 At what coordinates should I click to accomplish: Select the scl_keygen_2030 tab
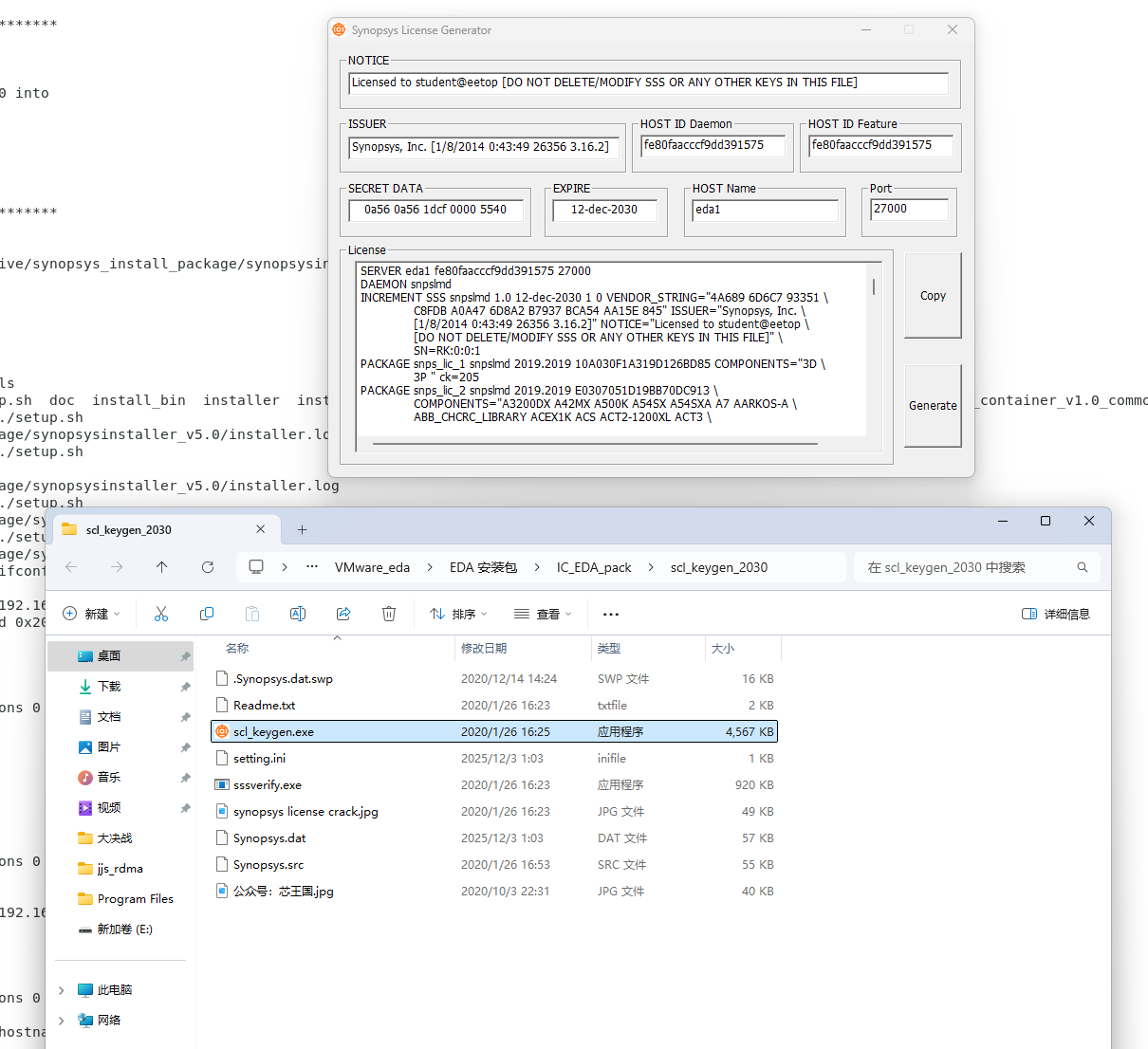point(163,529)
